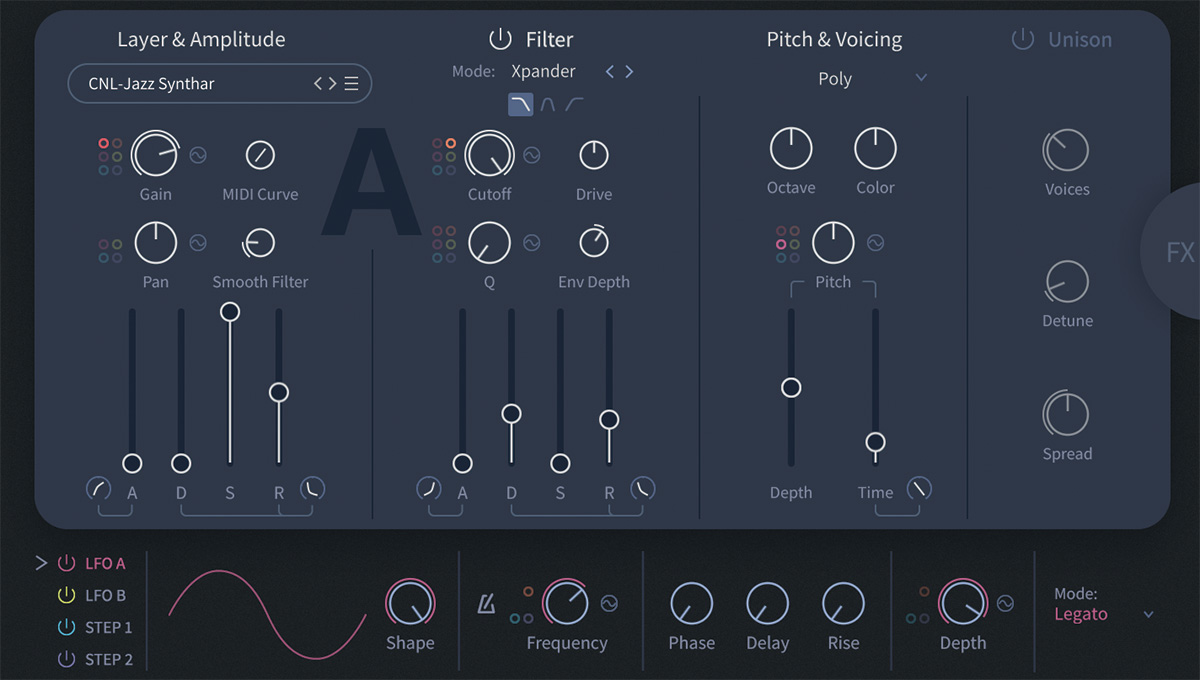Click the Spread knob
The height and width of the screenshot is (680, 1200).
click(1067, 414)
